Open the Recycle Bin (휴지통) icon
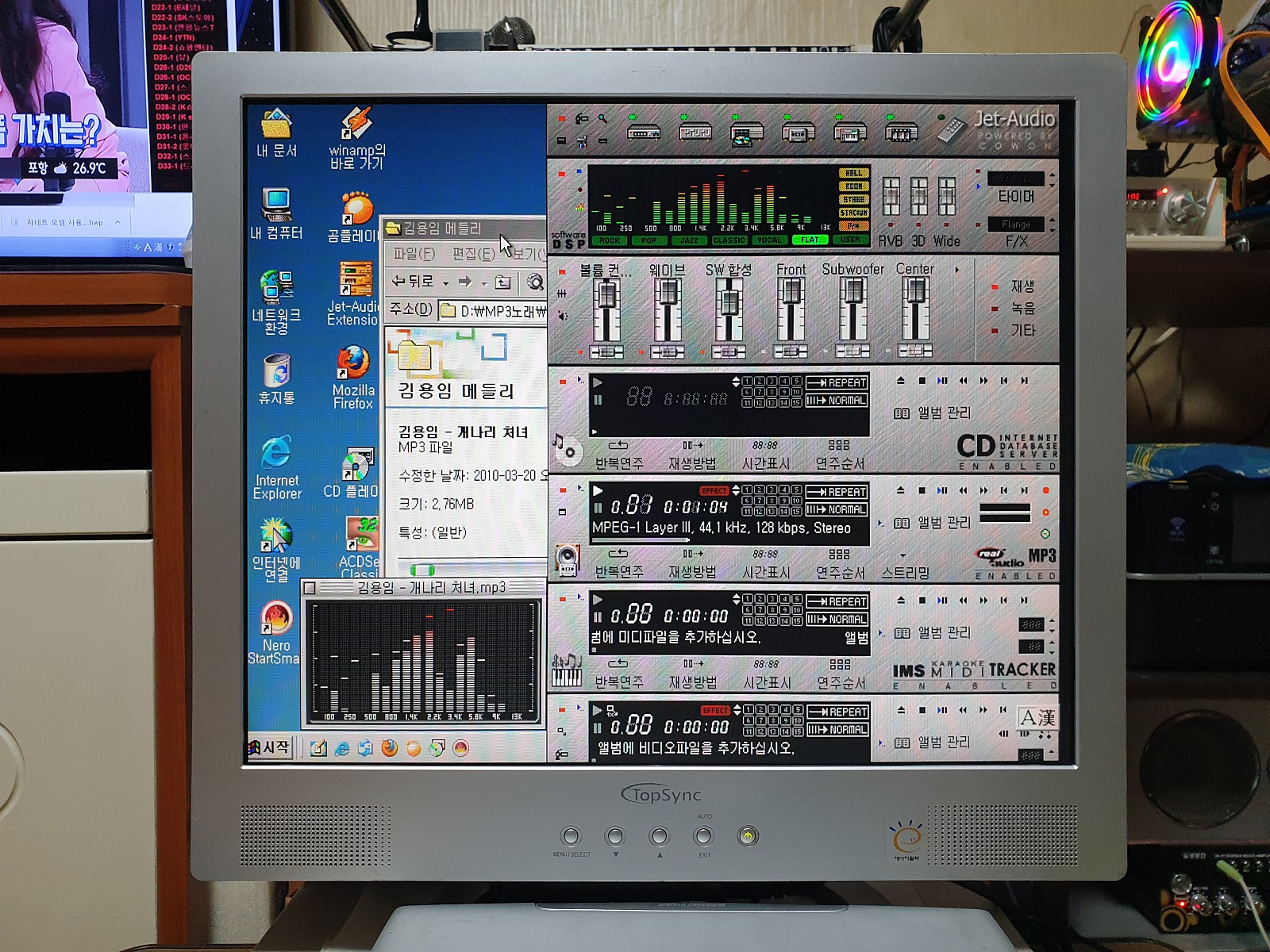Viewport: 1270px width, 952px height. (276, 378)
